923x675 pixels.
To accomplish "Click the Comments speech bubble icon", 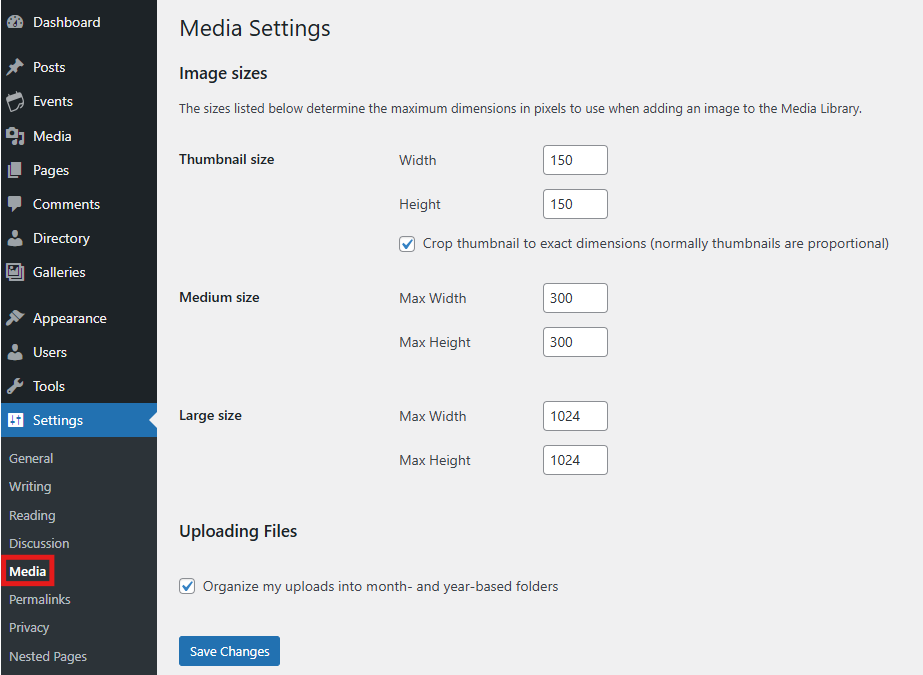I will click(x=15, y=204).
